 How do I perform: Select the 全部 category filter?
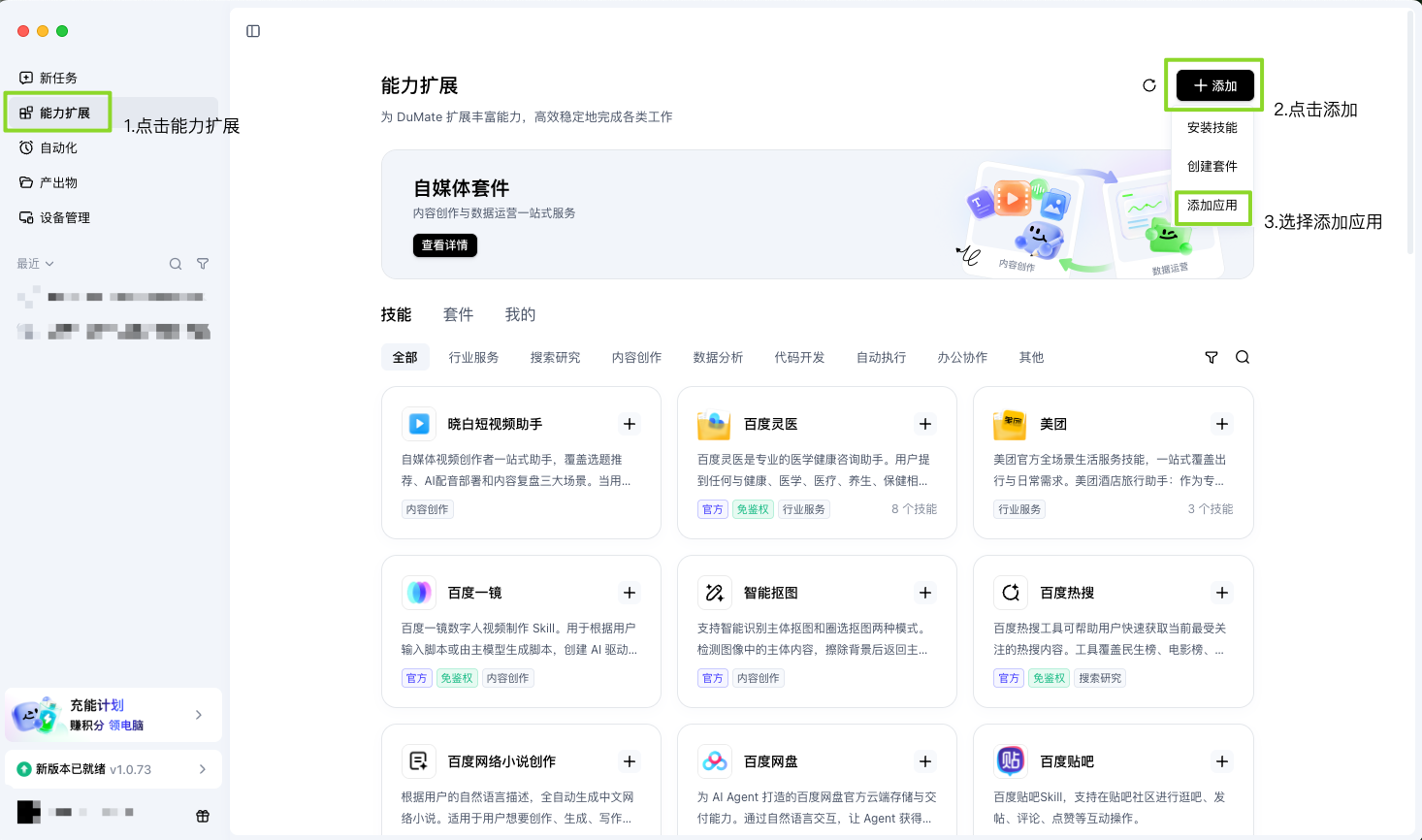pos(405,358)
